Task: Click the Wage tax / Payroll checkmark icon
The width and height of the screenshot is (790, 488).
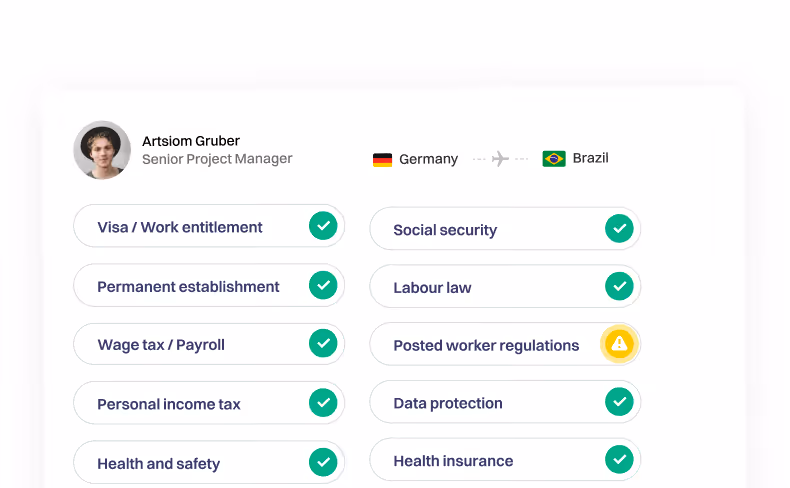Action: (x=322, y=344)
